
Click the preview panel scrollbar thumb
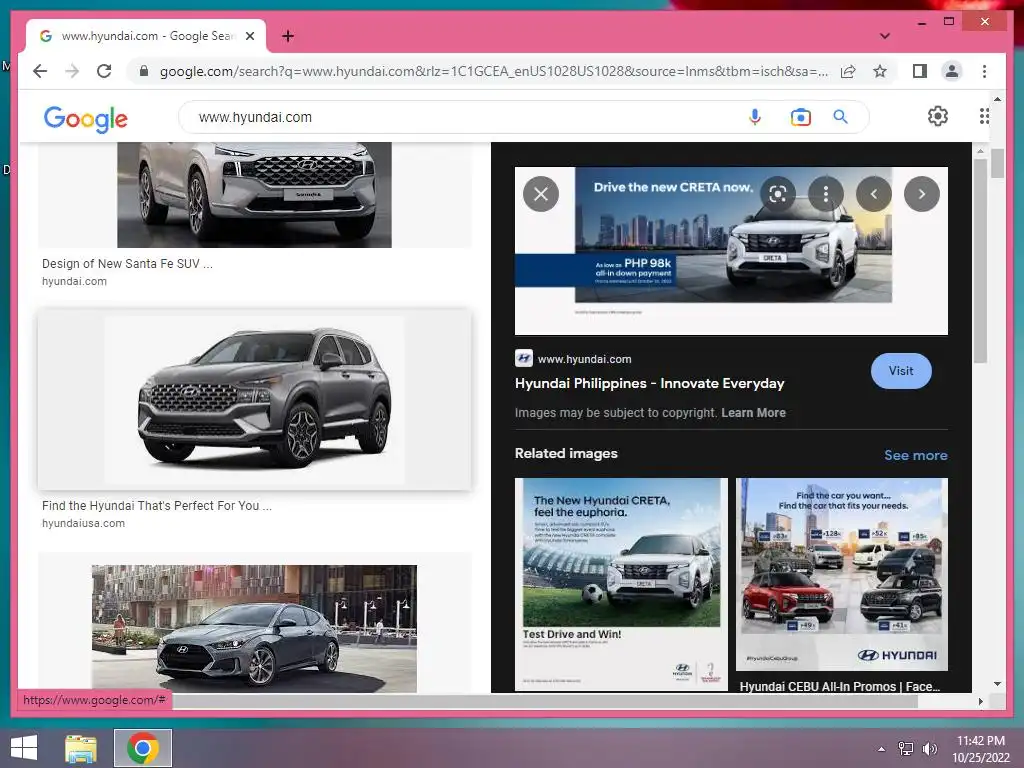(x=980, y=260)
